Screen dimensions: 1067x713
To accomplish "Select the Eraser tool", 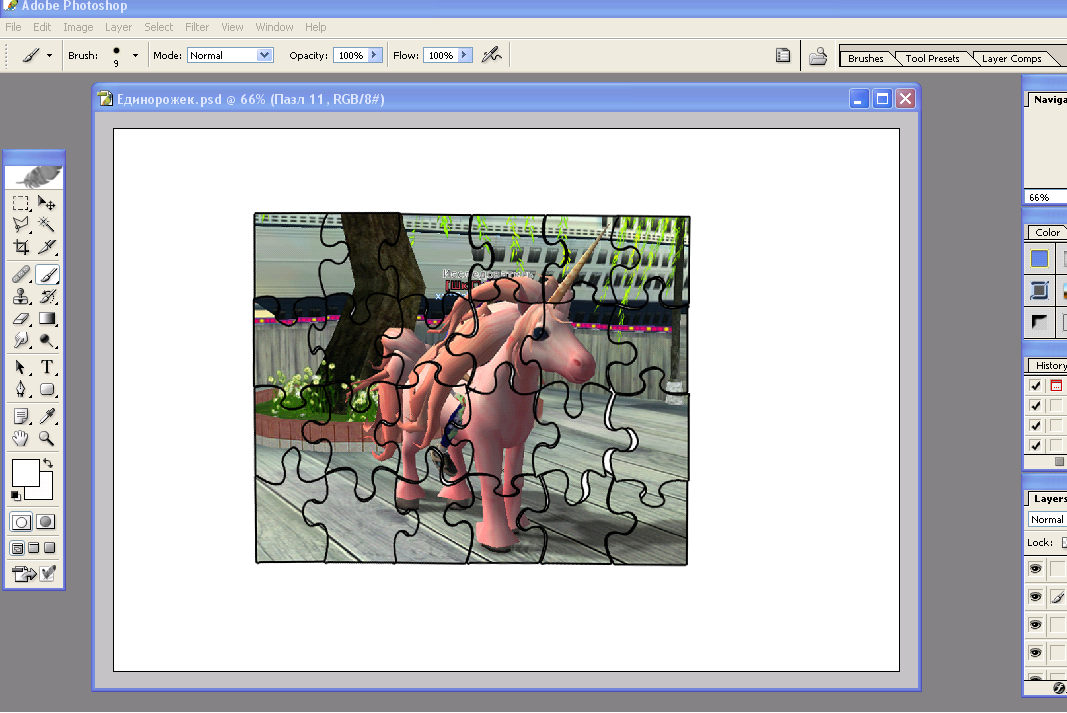I will click(x=21, y=318).
